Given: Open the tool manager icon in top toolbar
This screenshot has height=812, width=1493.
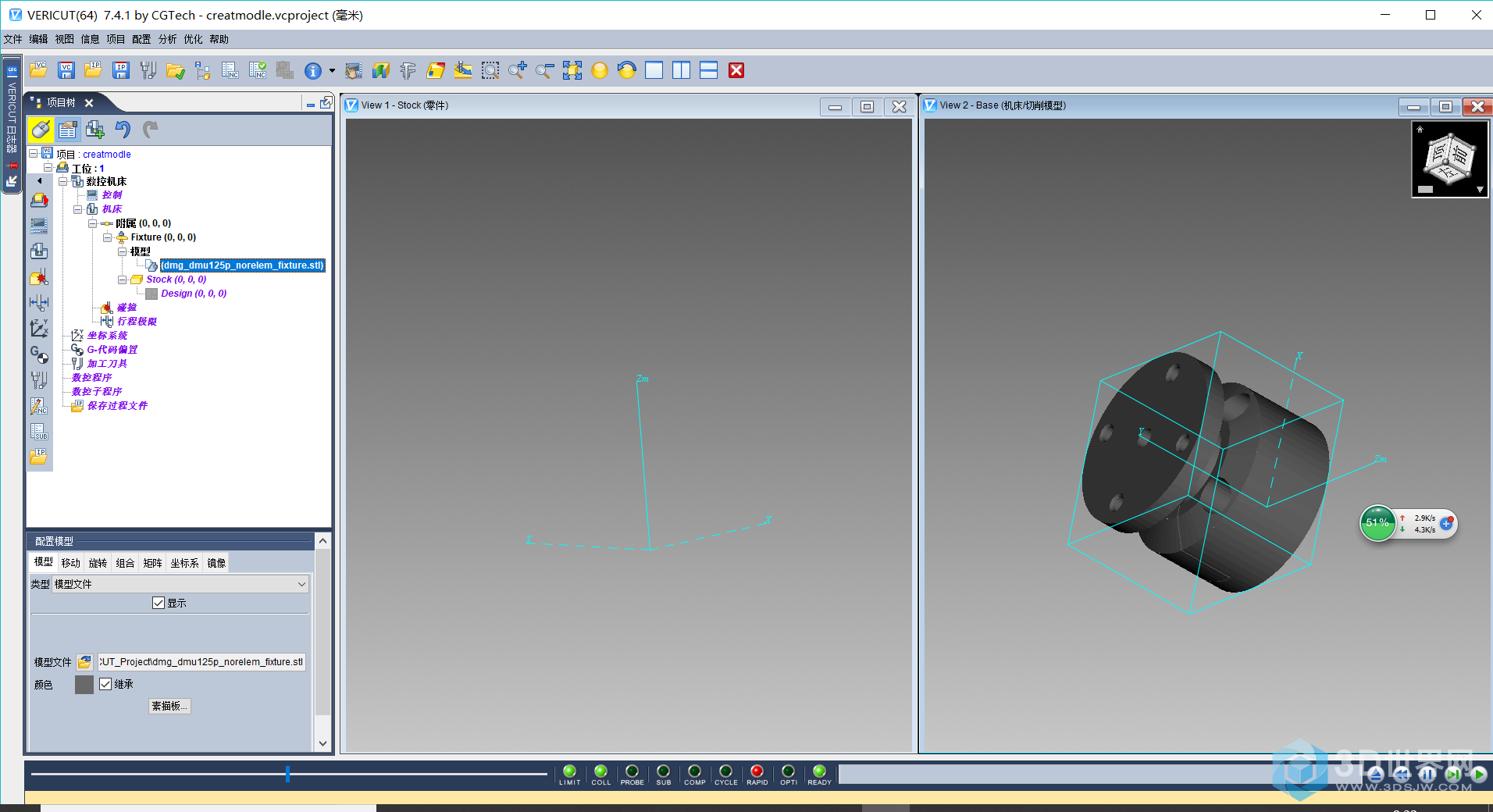Looking at the screenshot, I should pos(148,70).
